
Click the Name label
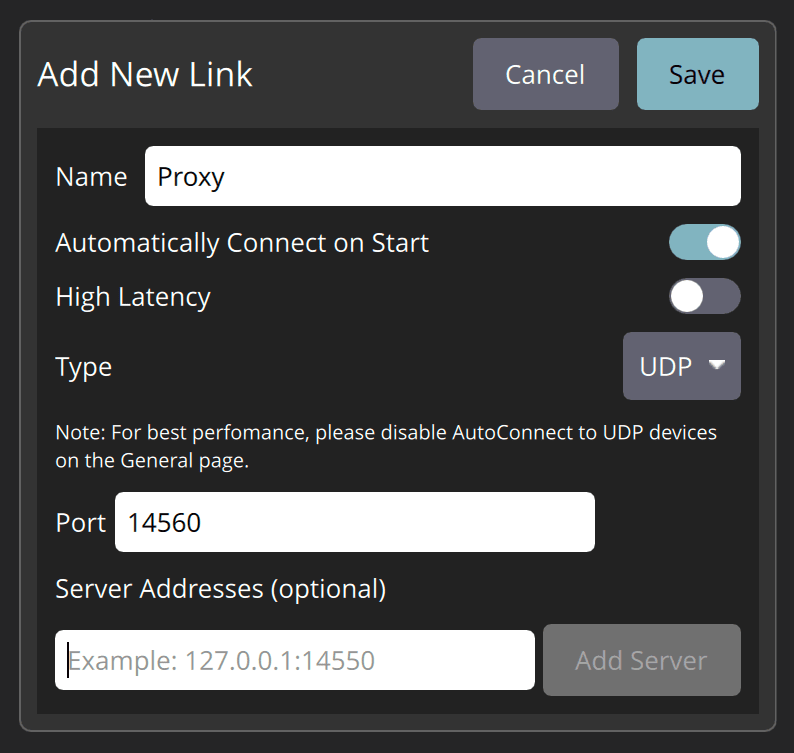pos(91,177)
